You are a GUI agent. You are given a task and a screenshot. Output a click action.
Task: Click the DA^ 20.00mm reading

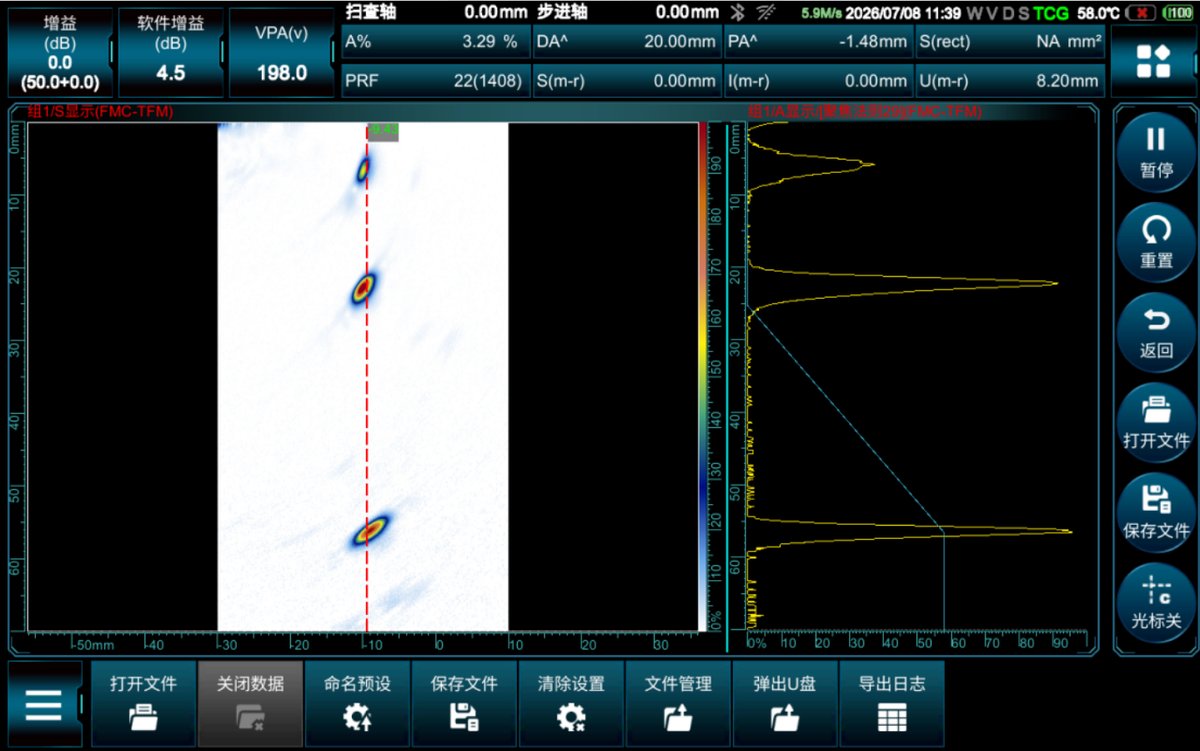click(626, 42)
